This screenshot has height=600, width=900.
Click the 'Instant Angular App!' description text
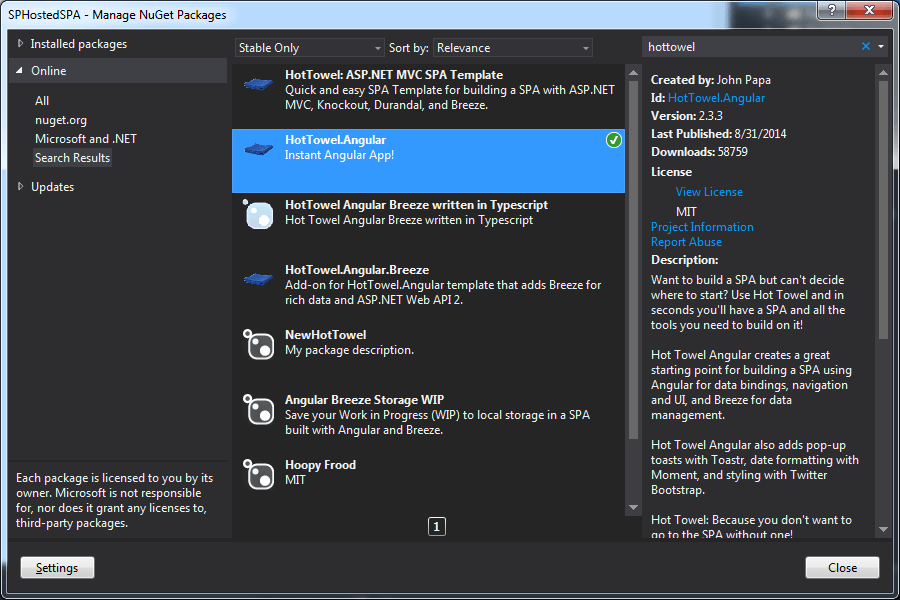[339, 155]
